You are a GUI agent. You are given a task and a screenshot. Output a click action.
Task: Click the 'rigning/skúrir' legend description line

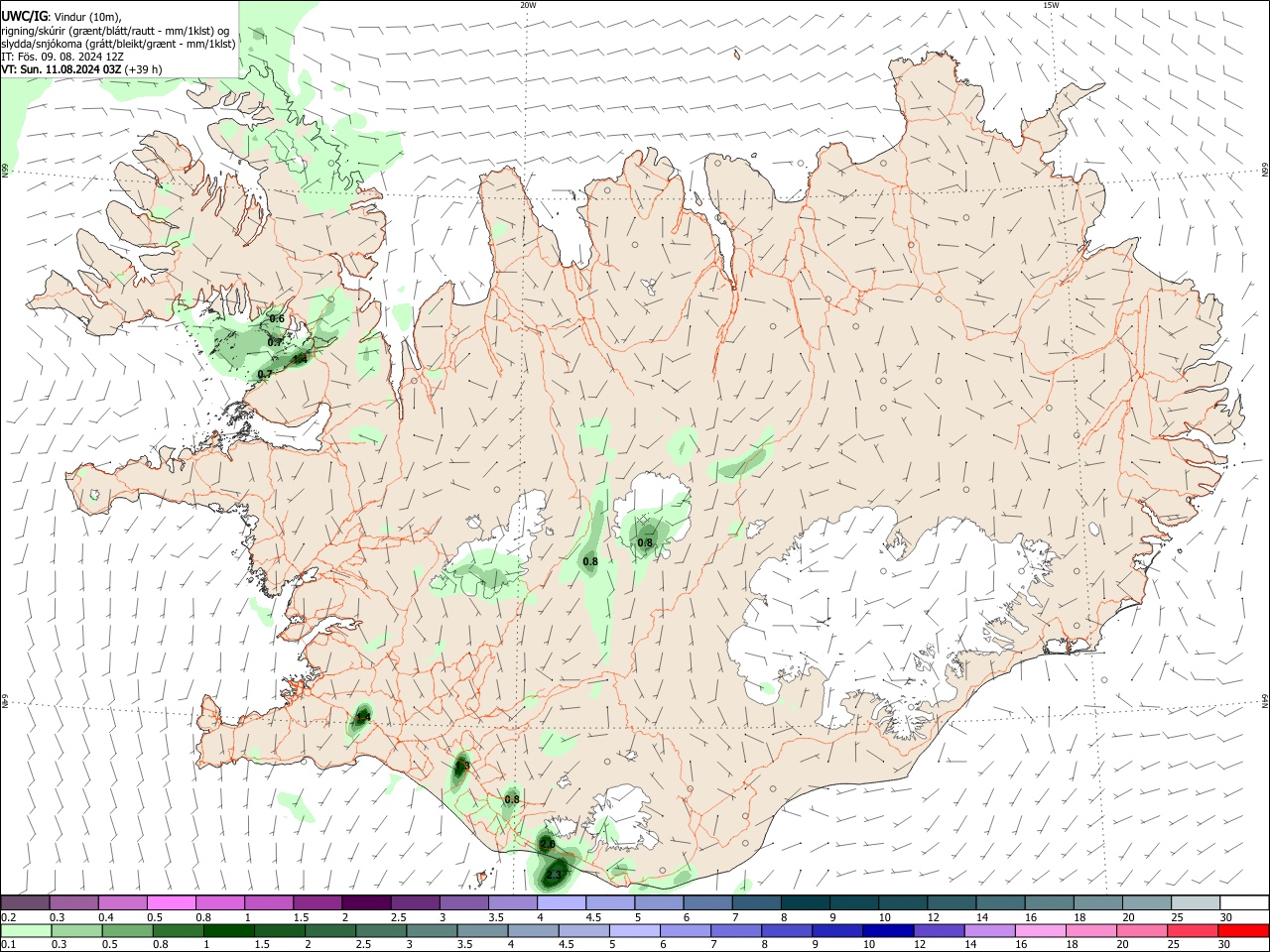click(115, 31)
